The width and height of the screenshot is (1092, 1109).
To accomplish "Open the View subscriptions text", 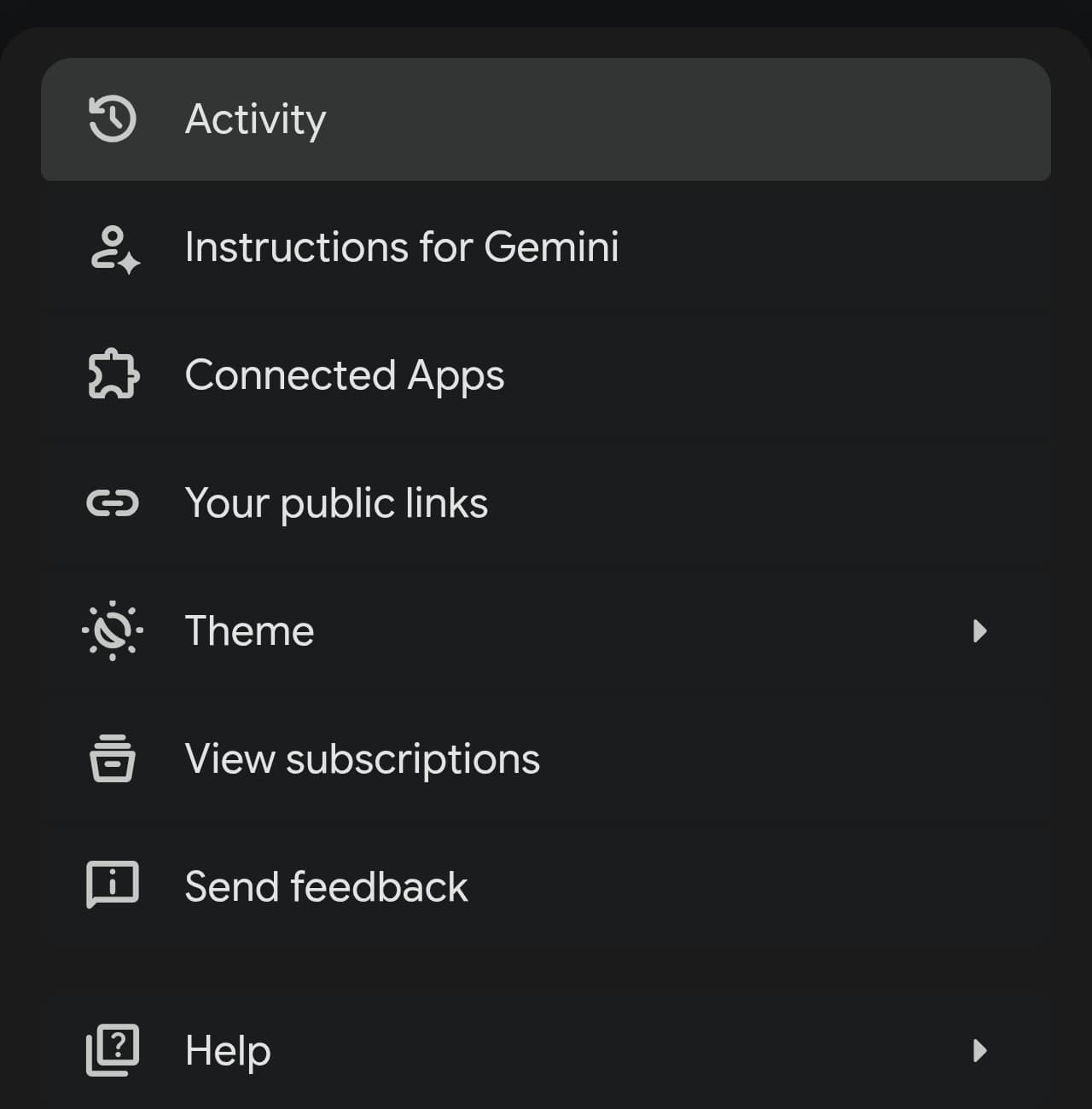I will [362, 759].
